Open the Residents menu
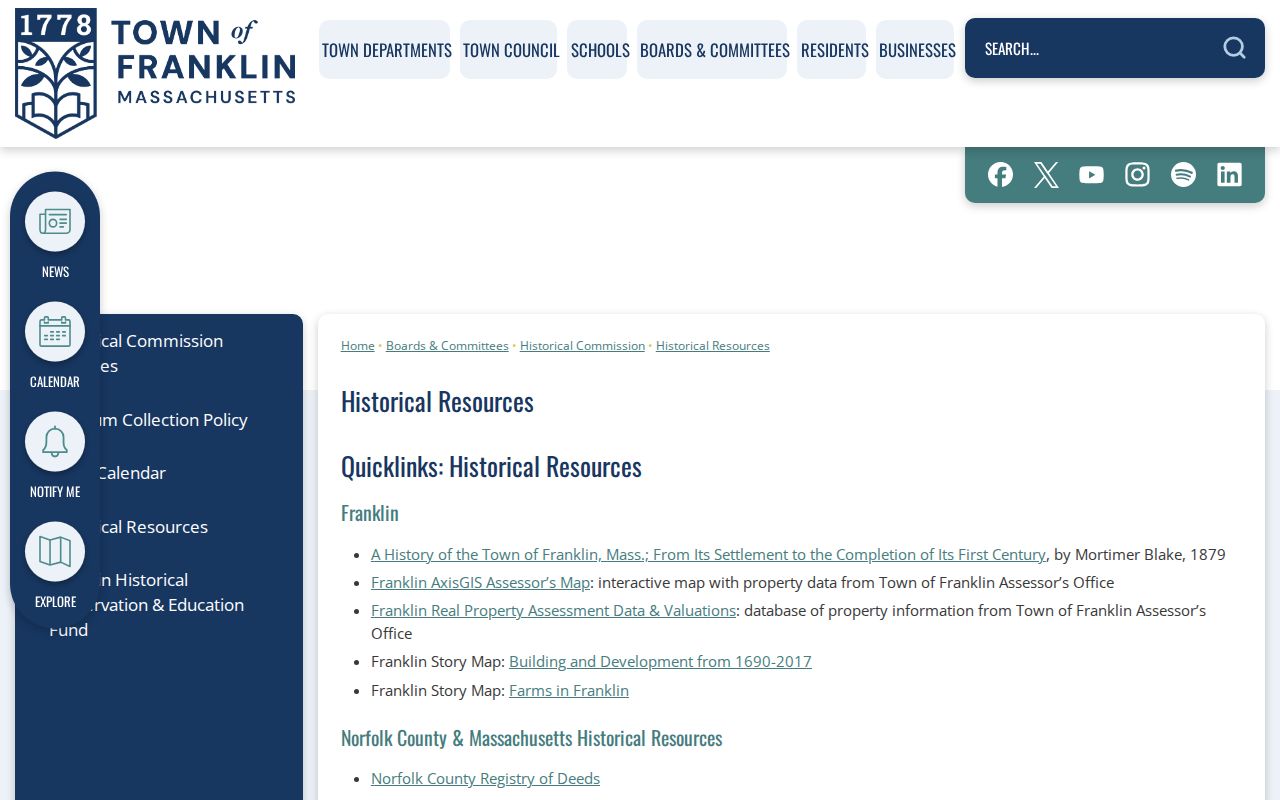1280x800 pixels. (x=834, y=50)
